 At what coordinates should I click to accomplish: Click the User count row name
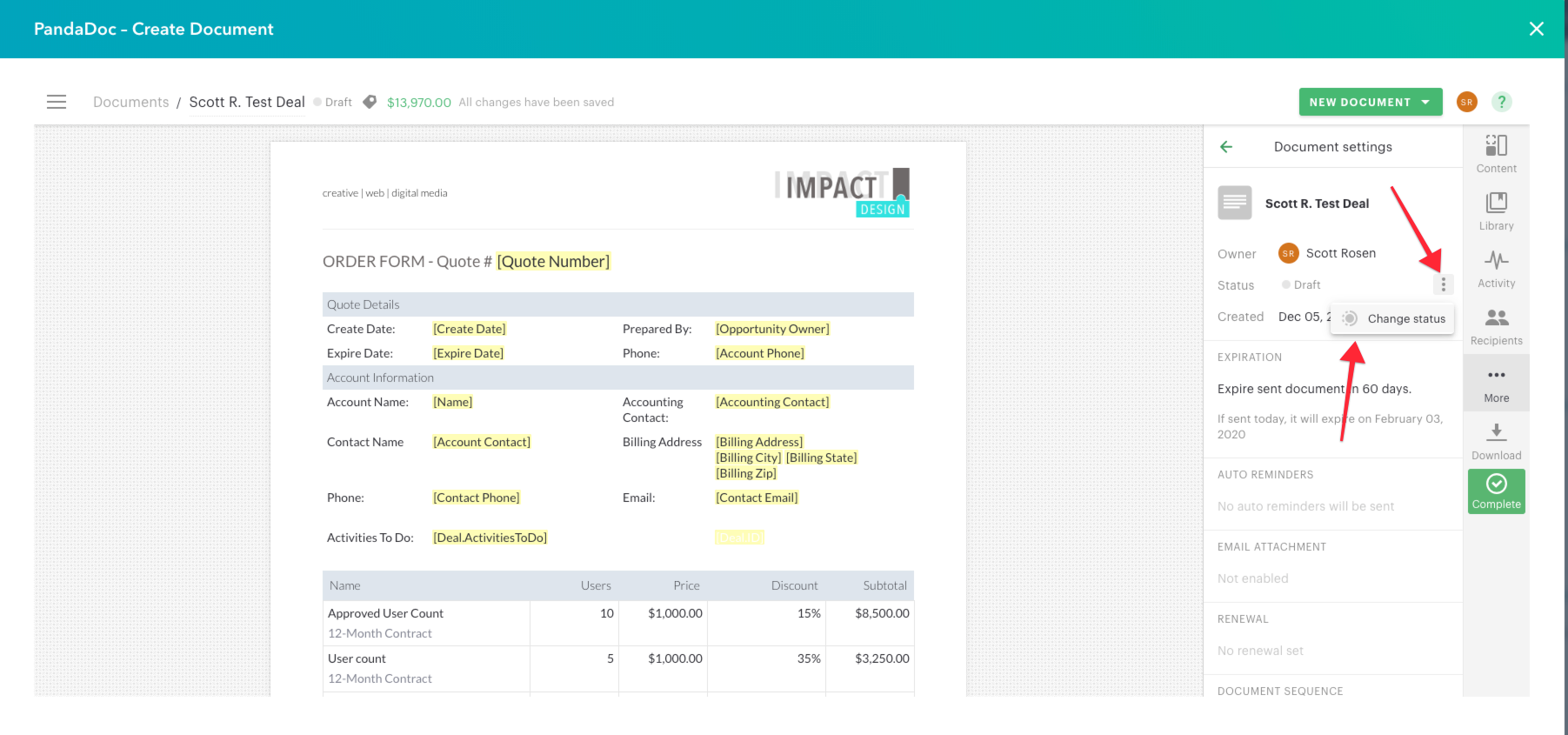[357, 658]
